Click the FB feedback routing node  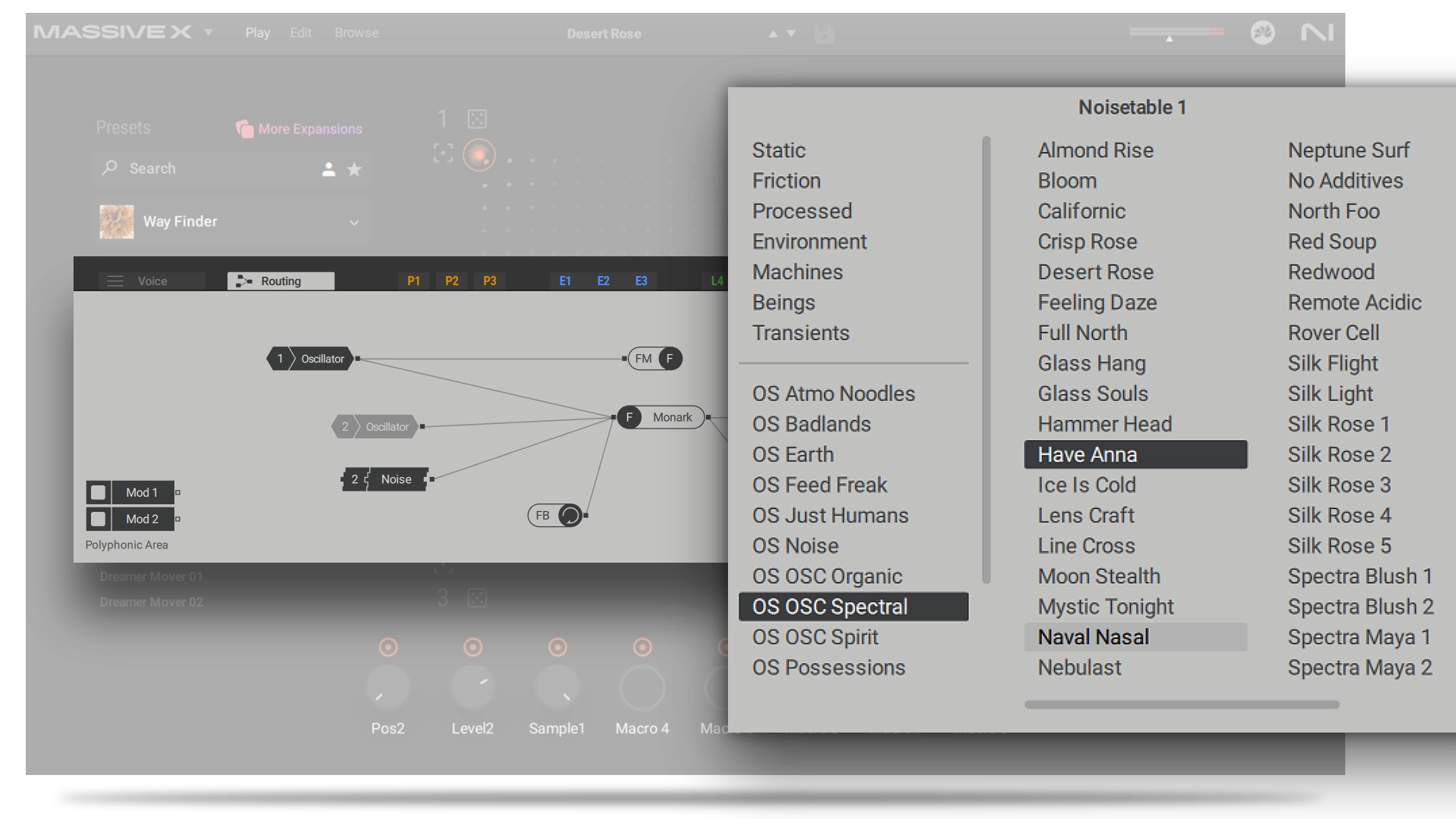pos(555,516)
